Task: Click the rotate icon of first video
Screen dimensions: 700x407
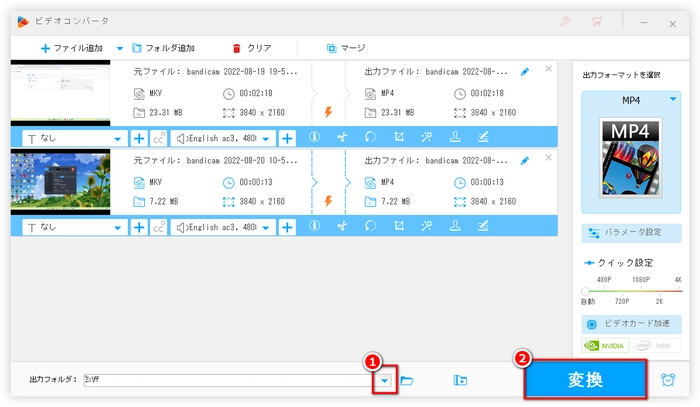Action: coord(370,138)
